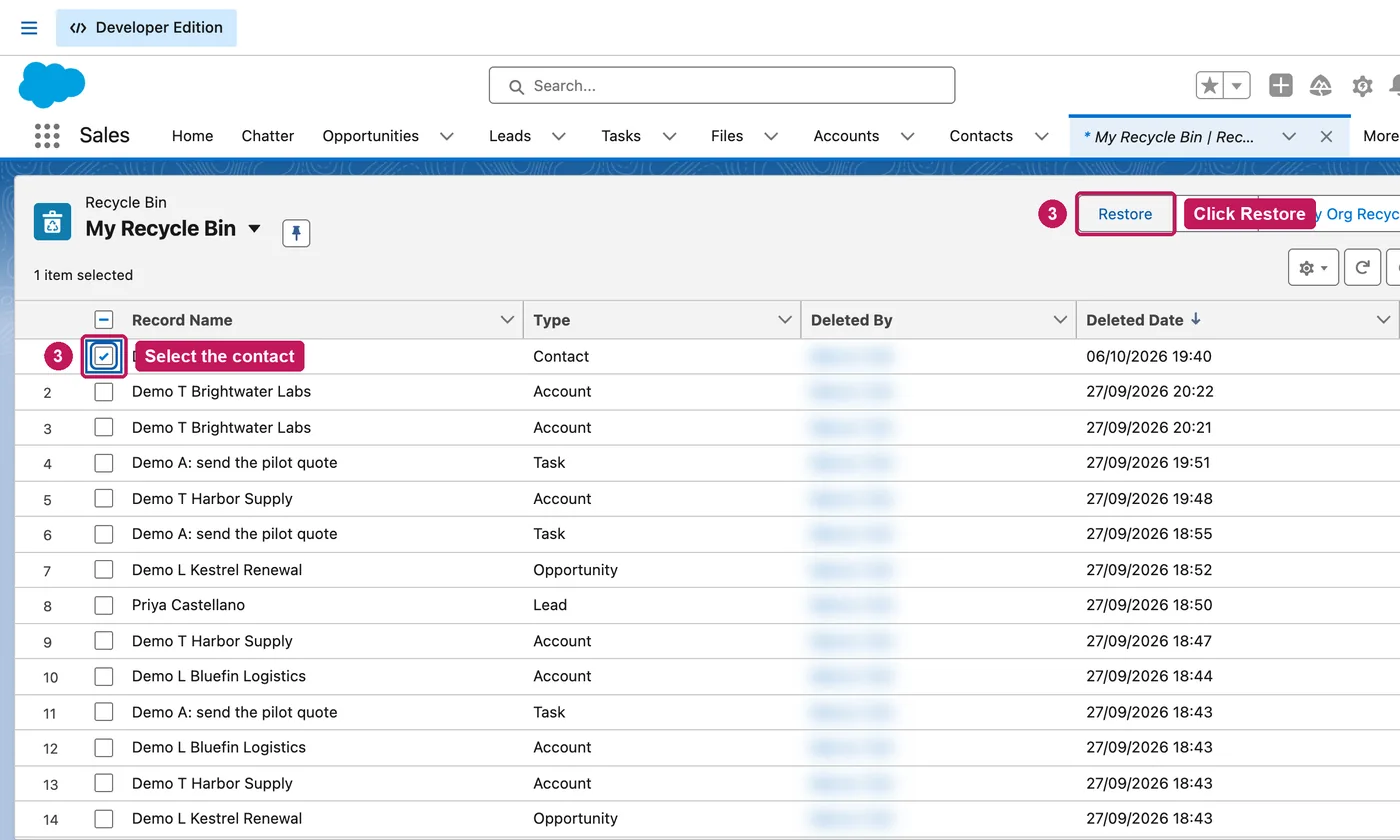Image resolution: width=1400 pixels, height=840 pixels.
Task: Expand the Leads tab dropdown chevron
Action: [x=558, y=137]
